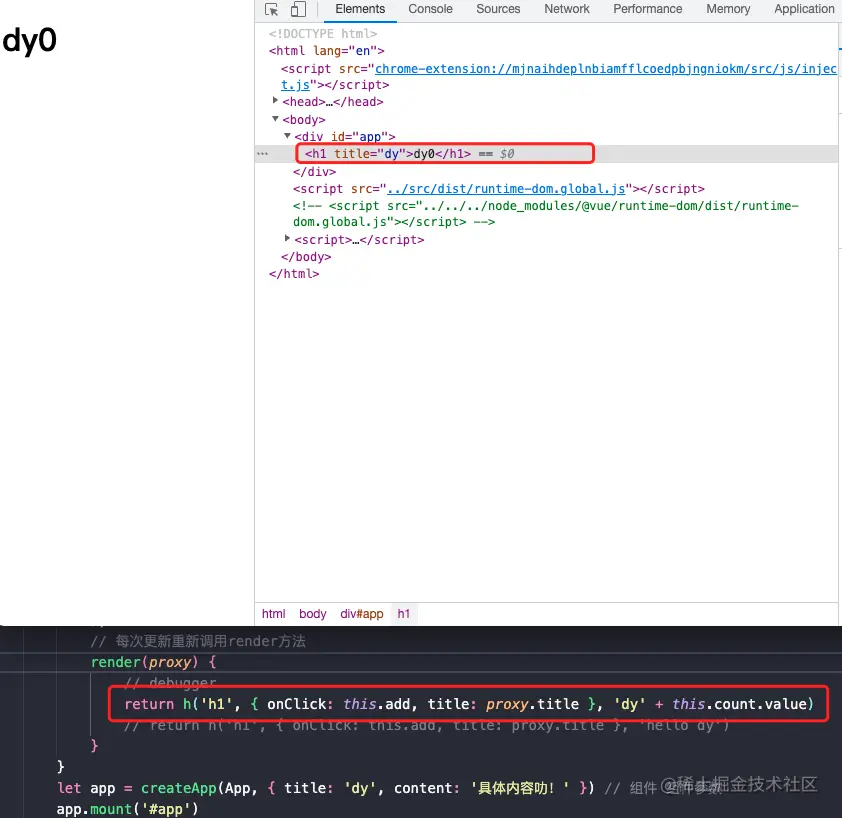The width and height of the screenshot is (842, 818).
Task: Collapse the div id="app" node
Action: [x=287, y=136]
